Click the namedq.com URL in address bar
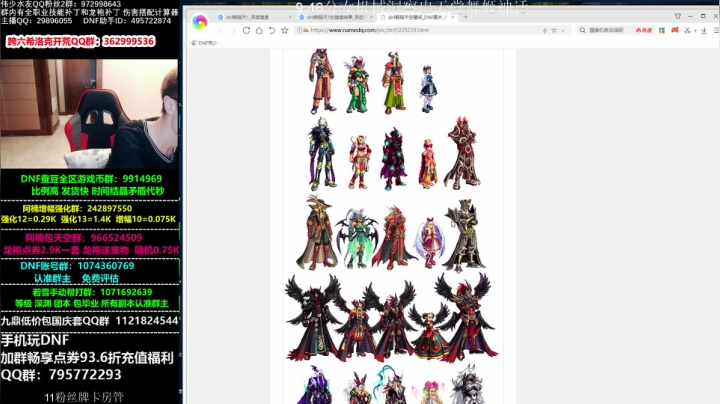The width and height of the screenshot is (720, 404). [x=370, y=30]
